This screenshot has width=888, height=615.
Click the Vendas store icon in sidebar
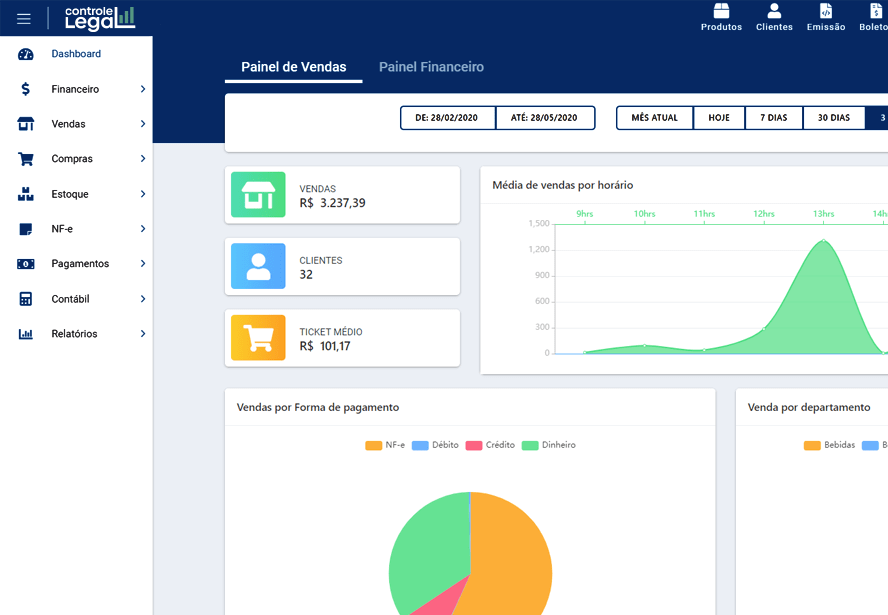pos(25,124)
